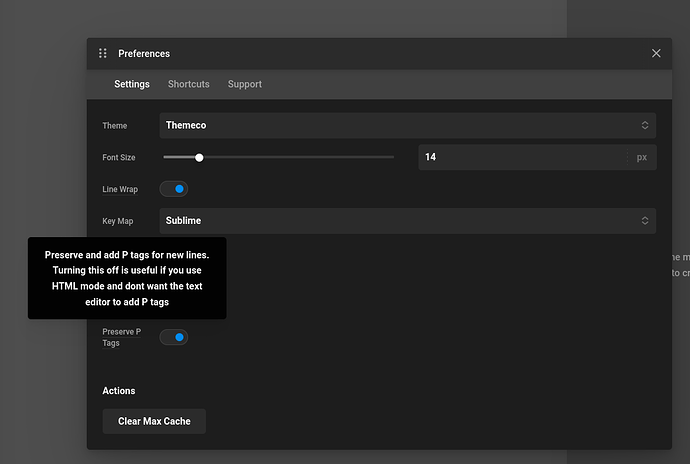Click the Preserve P Tags label

pyautogui.click(x=121, y=337)
